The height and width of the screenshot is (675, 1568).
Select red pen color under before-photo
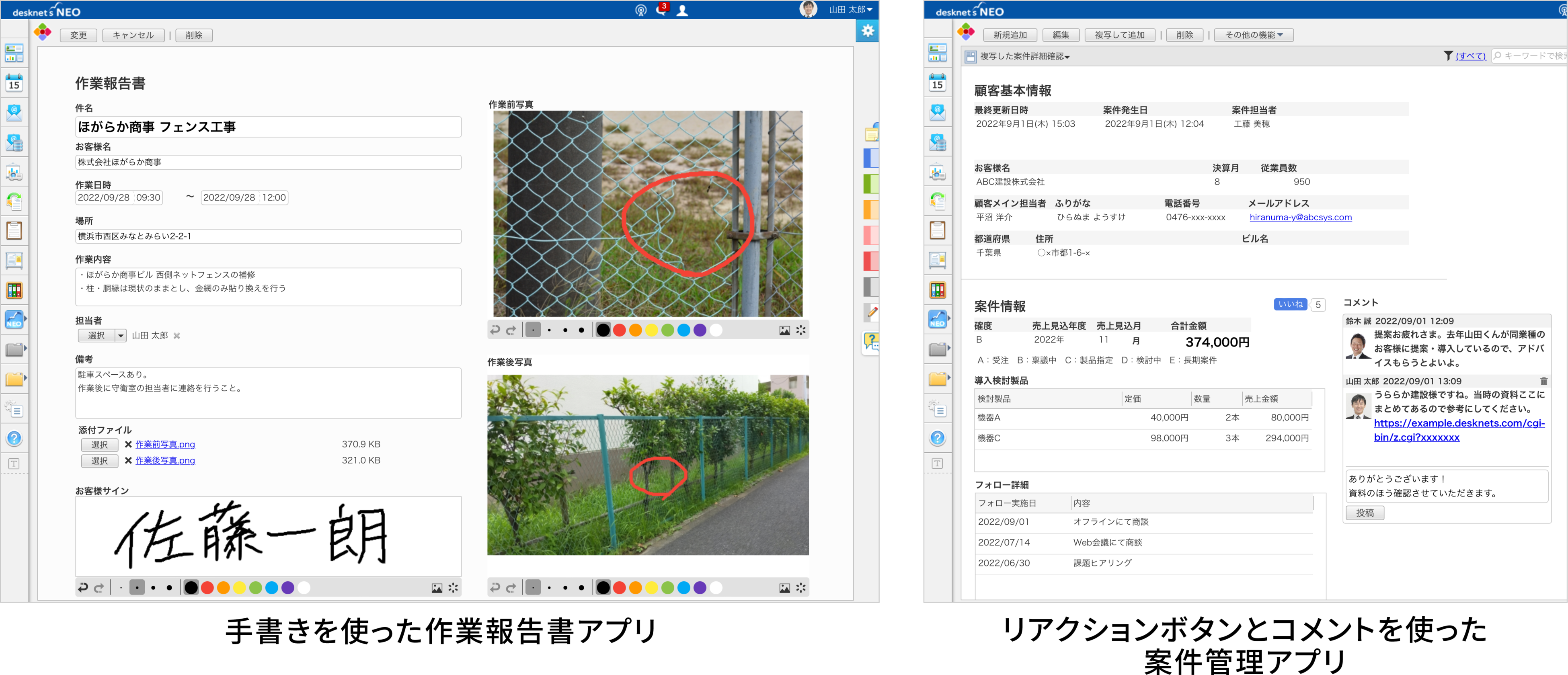[x=619, y=330]
